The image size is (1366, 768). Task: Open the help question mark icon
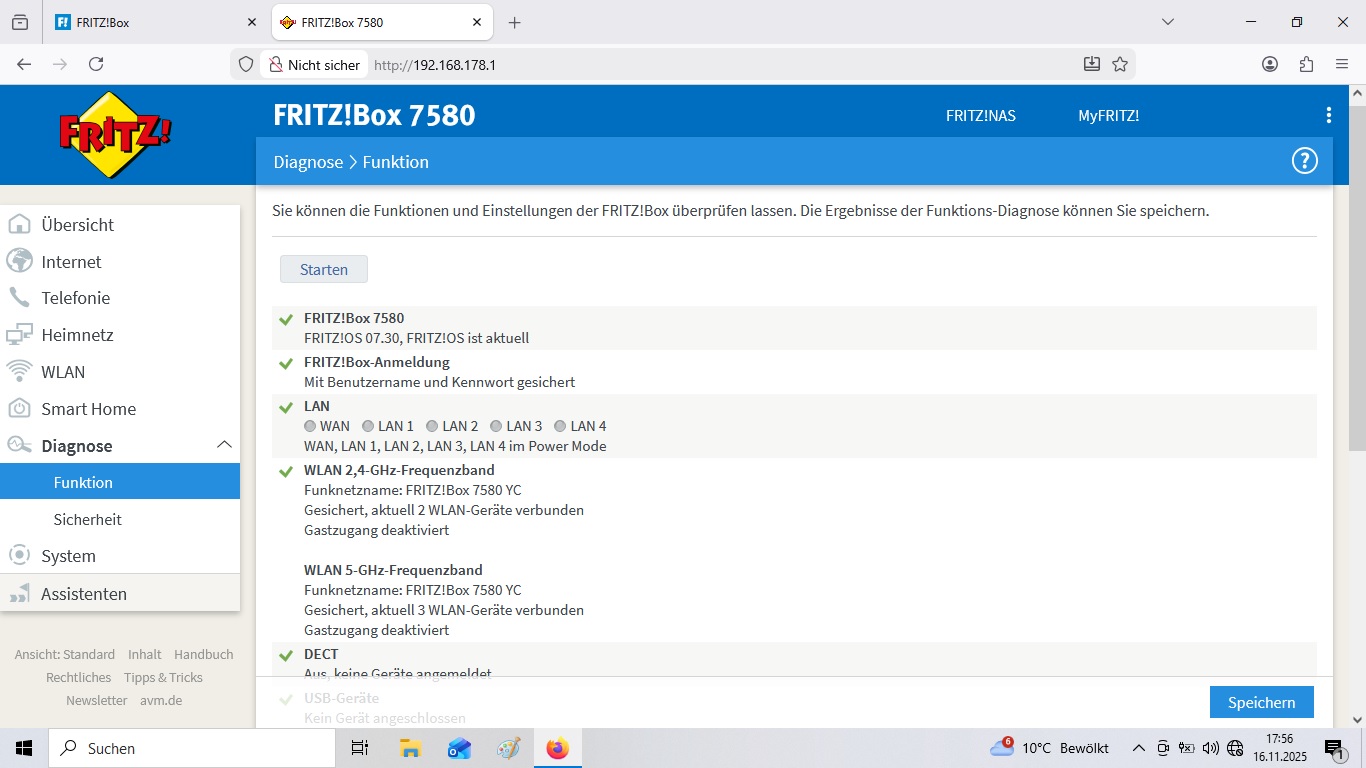[1304, 161]
